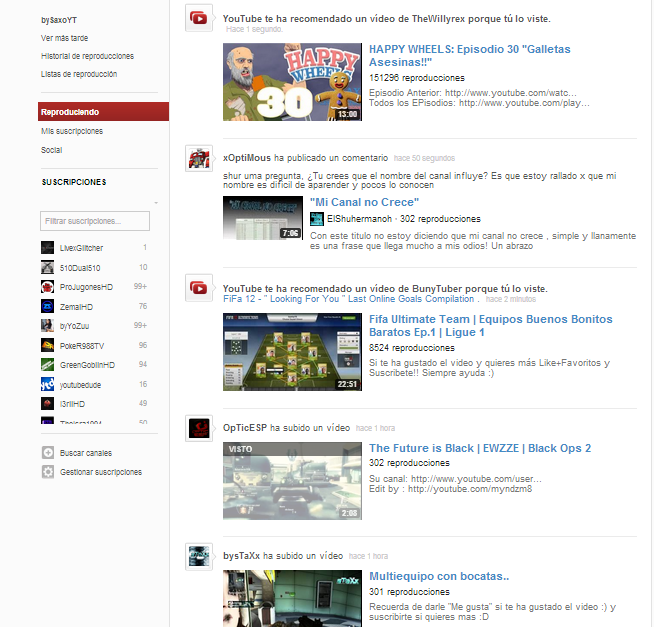The image size is (654, 627).
Task: Open the 510Dual510 channel avatar icon
Action: 47,267
